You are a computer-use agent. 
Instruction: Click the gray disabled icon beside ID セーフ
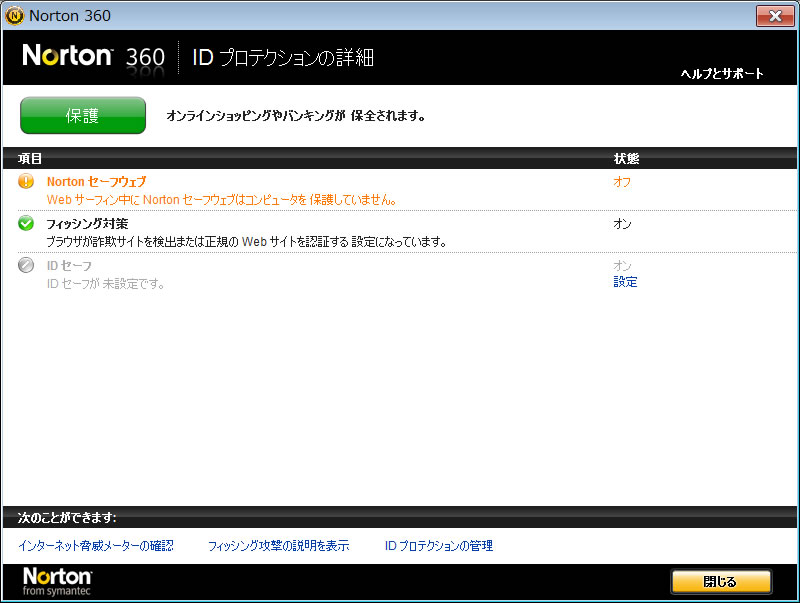[x=26, y=265]
